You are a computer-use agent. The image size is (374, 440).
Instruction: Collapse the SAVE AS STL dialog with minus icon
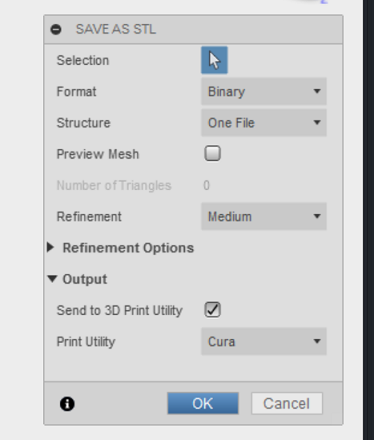[x=56, y=30]
